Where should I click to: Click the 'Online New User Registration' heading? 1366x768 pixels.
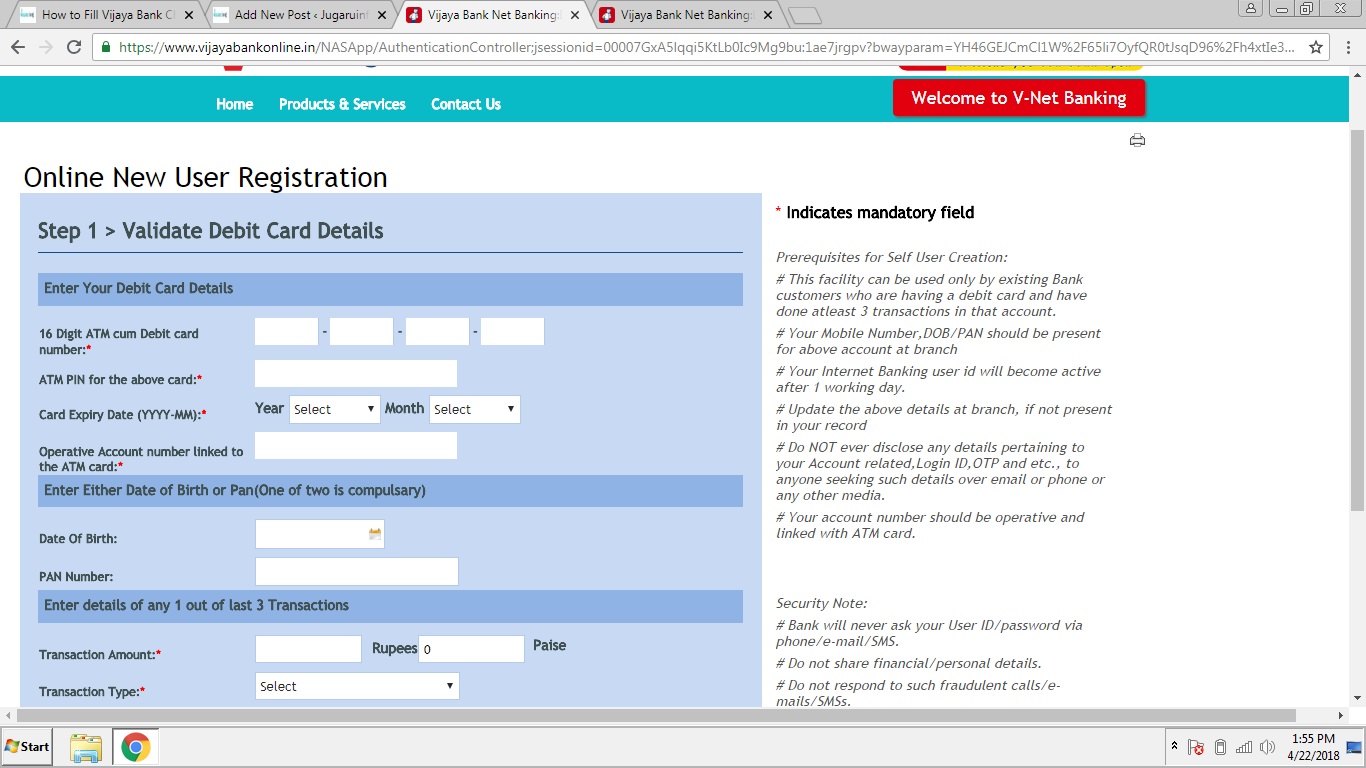point(205,177)
